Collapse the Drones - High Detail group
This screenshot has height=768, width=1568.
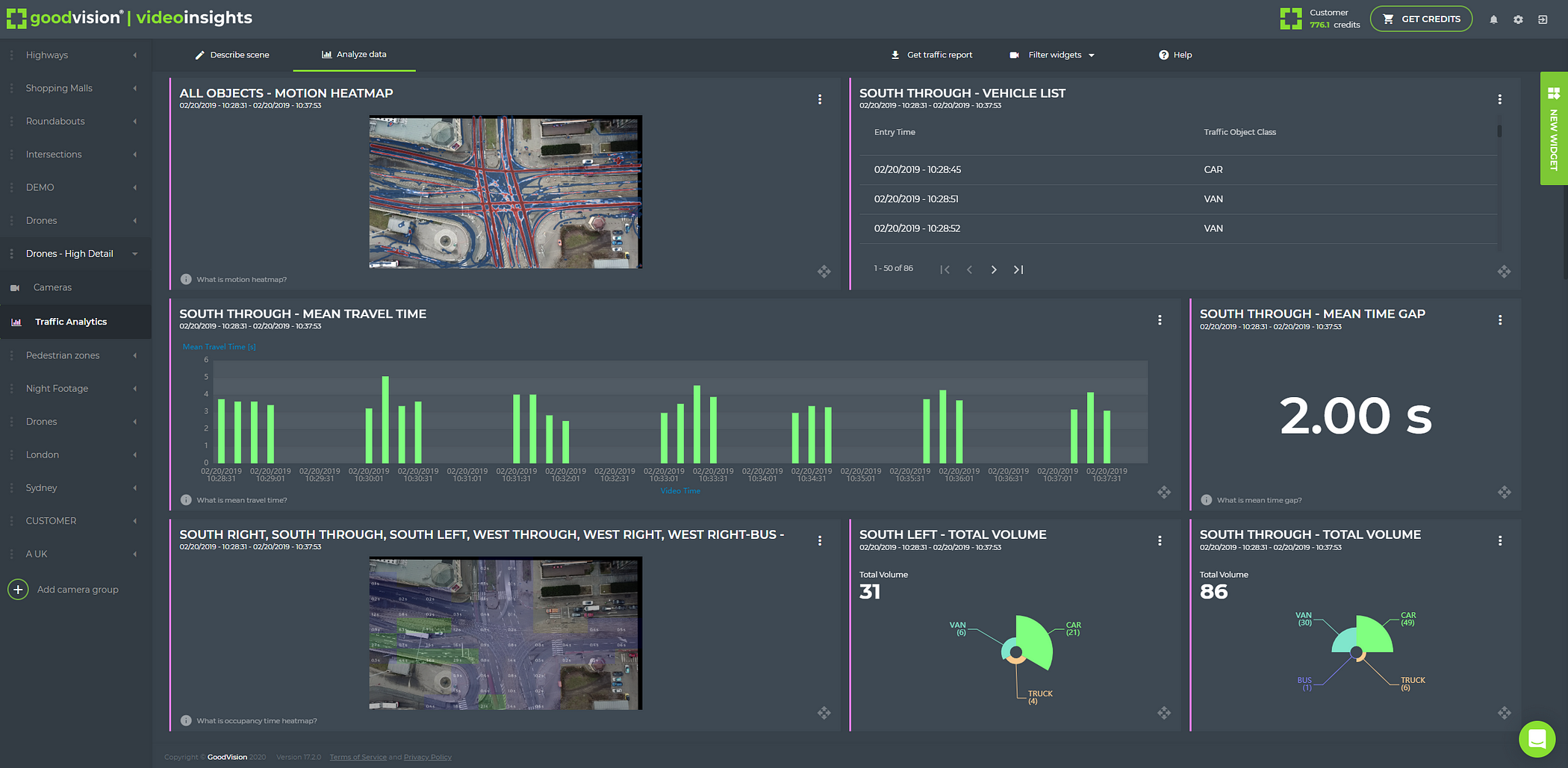click(135, 254)
